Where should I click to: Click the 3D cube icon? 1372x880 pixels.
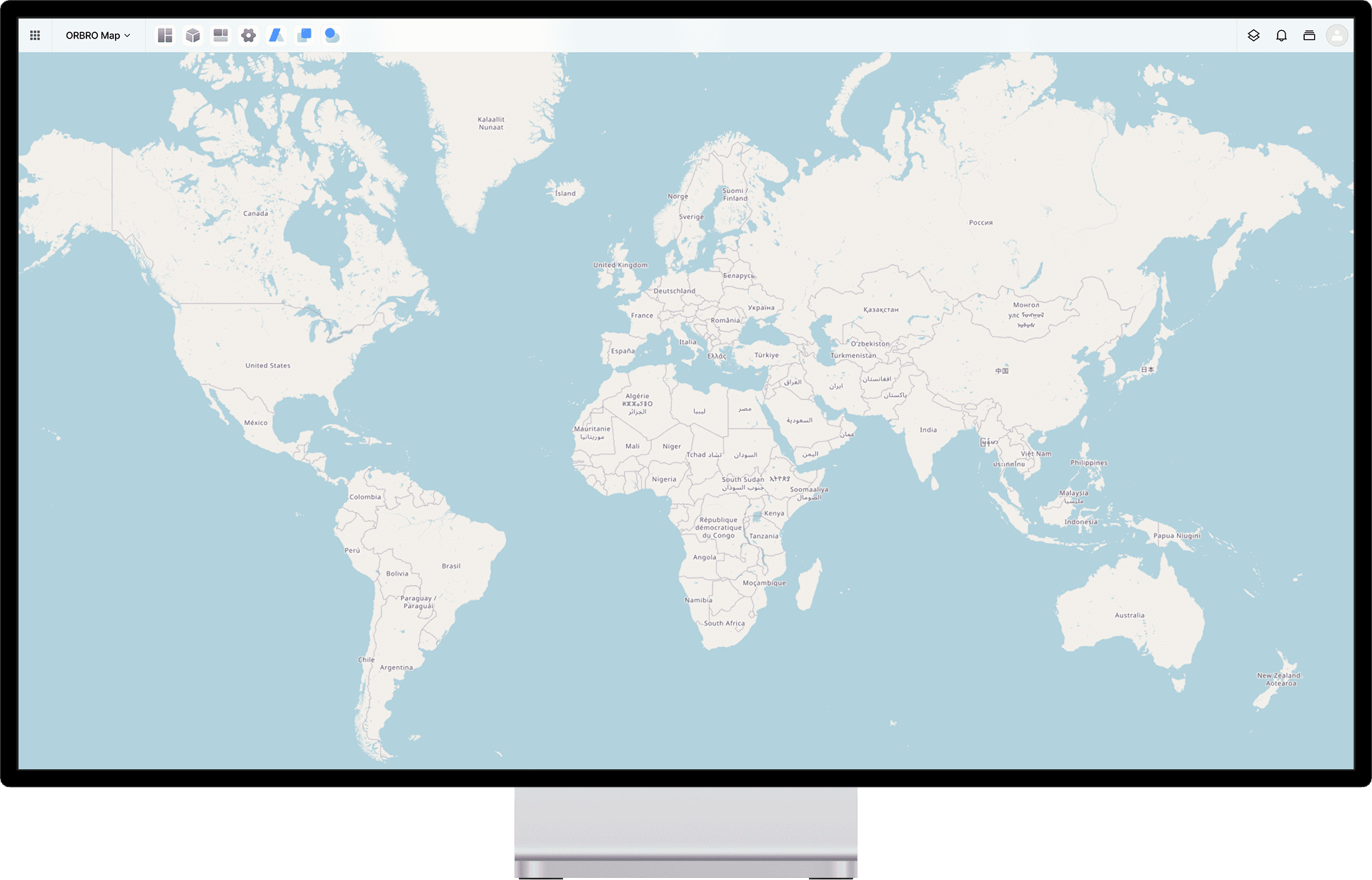(x=193, y=35)
